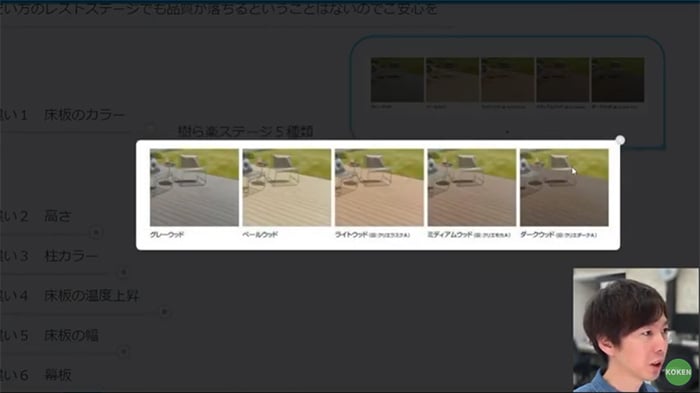Expand the circle marker under 高さ heading
Screen dimensions: 700x393
pyautogui.click(x=95, y=232)
